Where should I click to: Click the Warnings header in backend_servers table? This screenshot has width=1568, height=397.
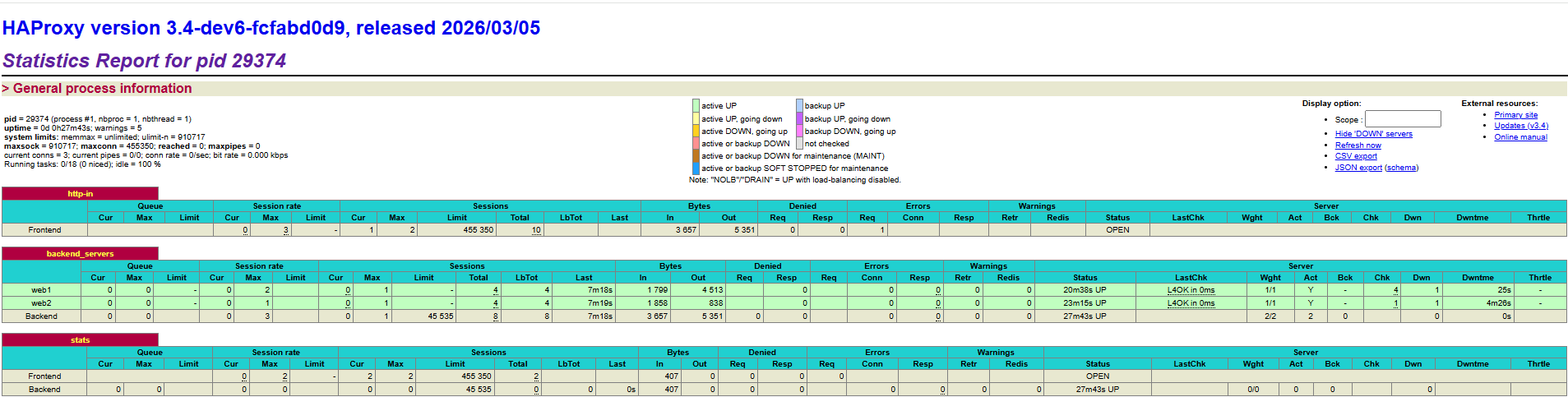click(x=988, y=266)
